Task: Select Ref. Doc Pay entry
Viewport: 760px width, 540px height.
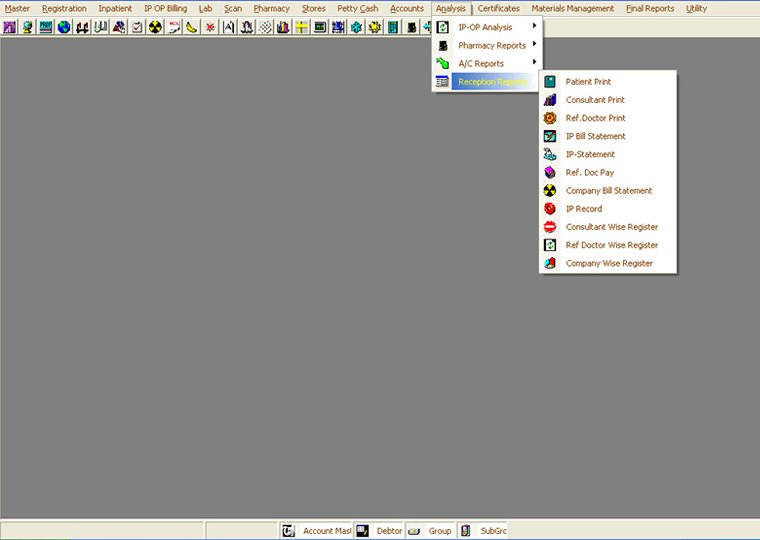Action: click(607, 173)
